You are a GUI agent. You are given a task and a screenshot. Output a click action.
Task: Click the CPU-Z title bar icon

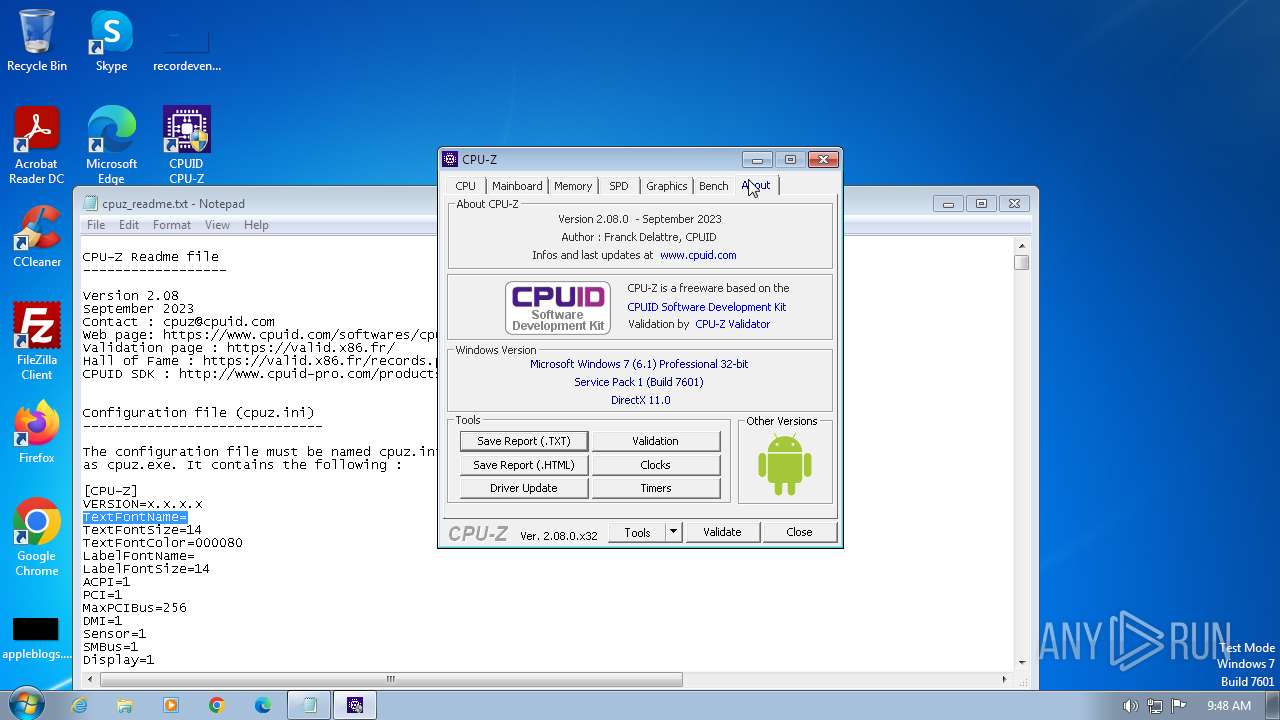451,159
